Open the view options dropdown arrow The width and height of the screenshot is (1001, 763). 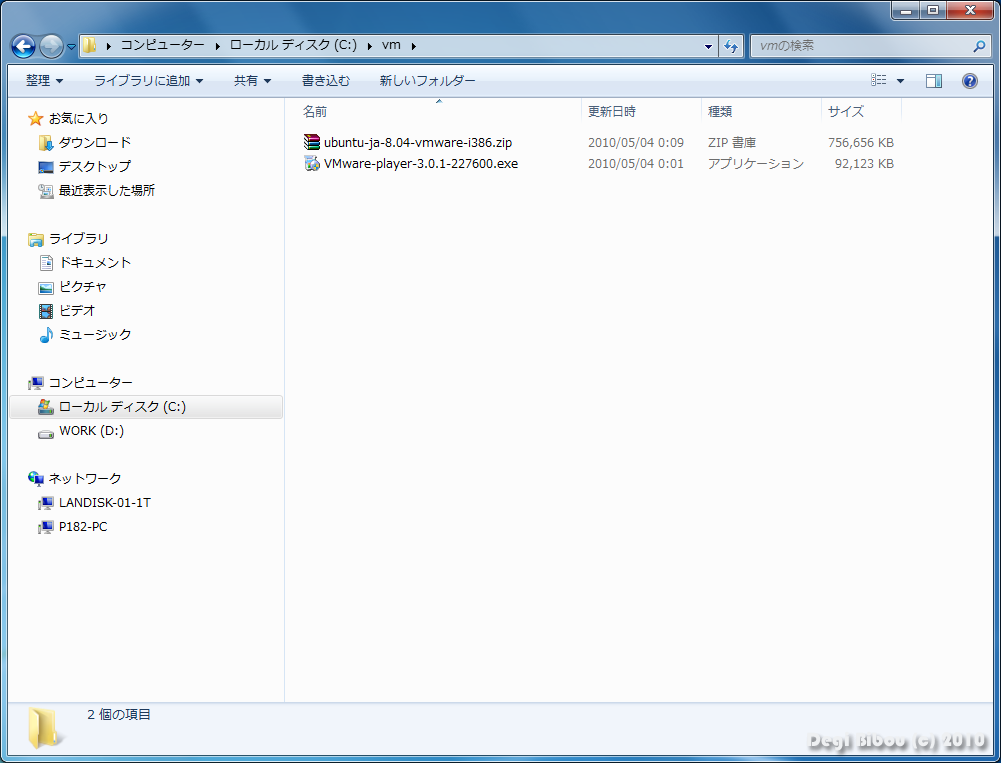[900, 81]
